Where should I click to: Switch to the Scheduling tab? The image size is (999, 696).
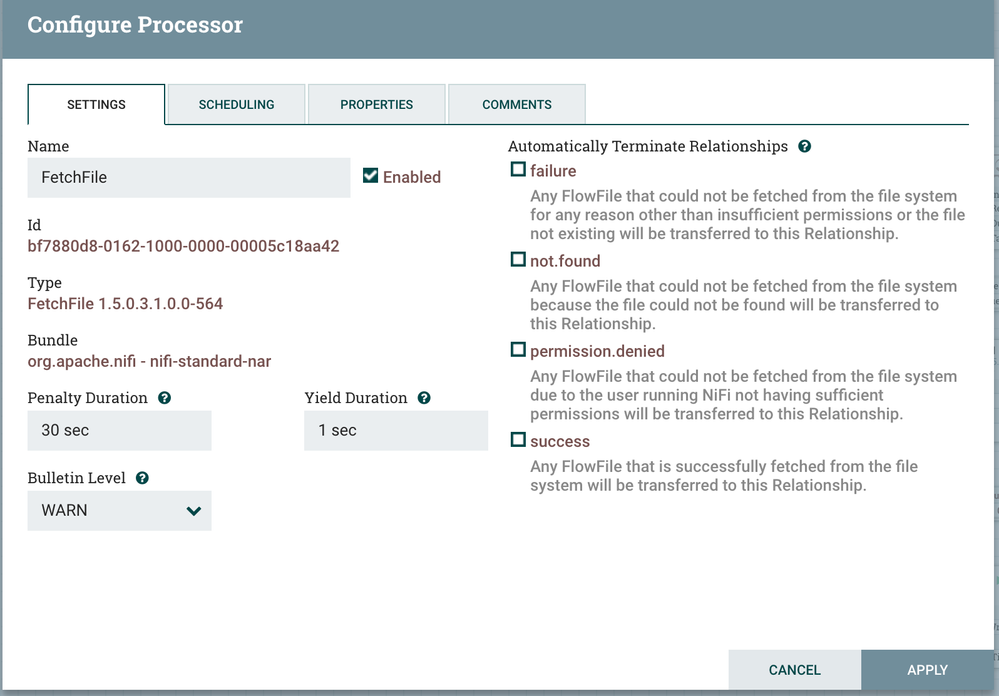coord(236,104)
